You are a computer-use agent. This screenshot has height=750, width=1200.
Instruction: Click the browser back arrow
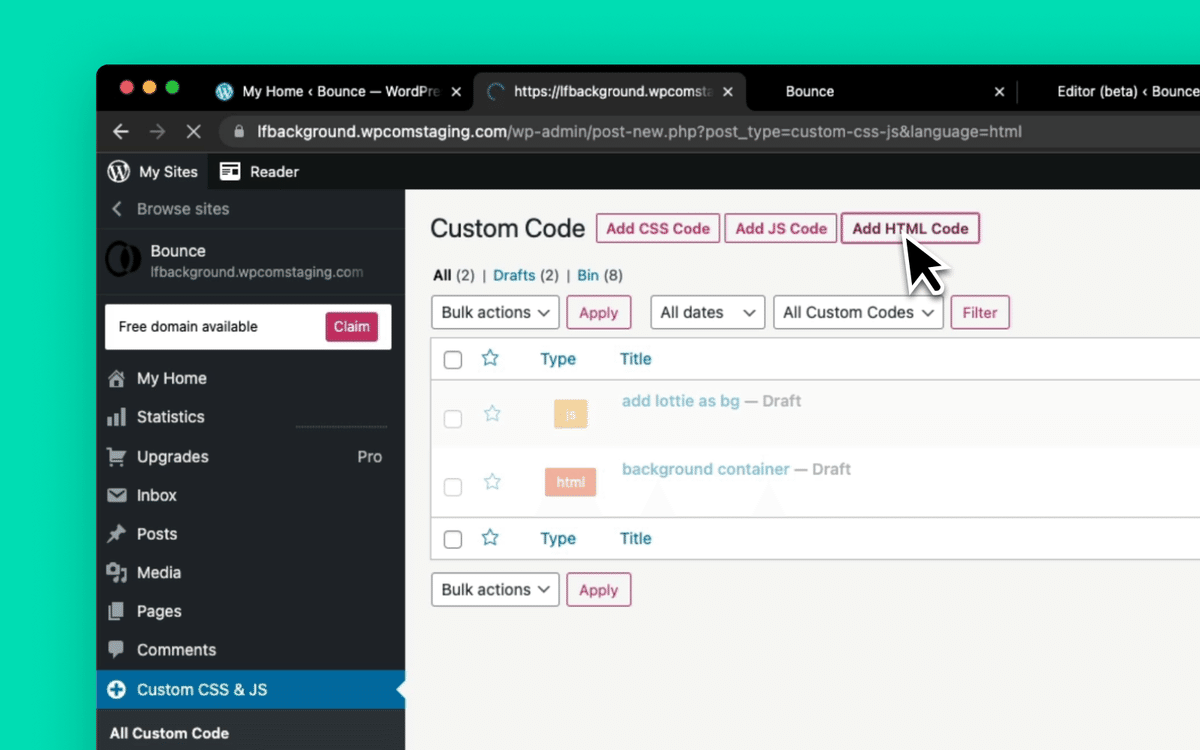(121, 131)
